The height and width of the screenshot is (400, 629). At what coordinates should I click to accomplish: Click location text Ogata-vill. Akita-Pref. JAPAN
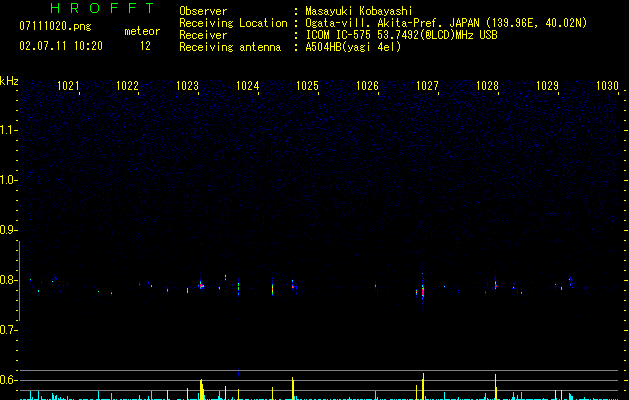pyautogui.click(x=392, y=23)
